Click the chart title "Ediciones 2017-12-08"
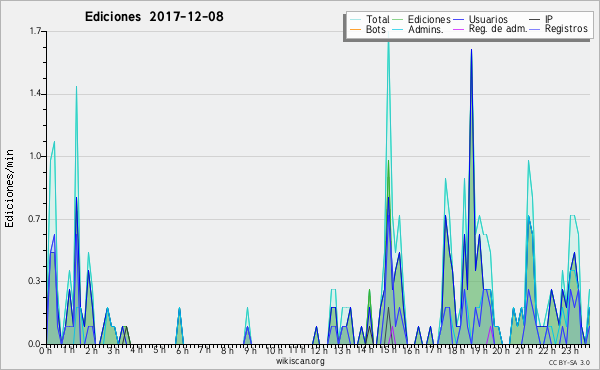The width and height of the screenshot is (600, 370). [x=154, y=17]
